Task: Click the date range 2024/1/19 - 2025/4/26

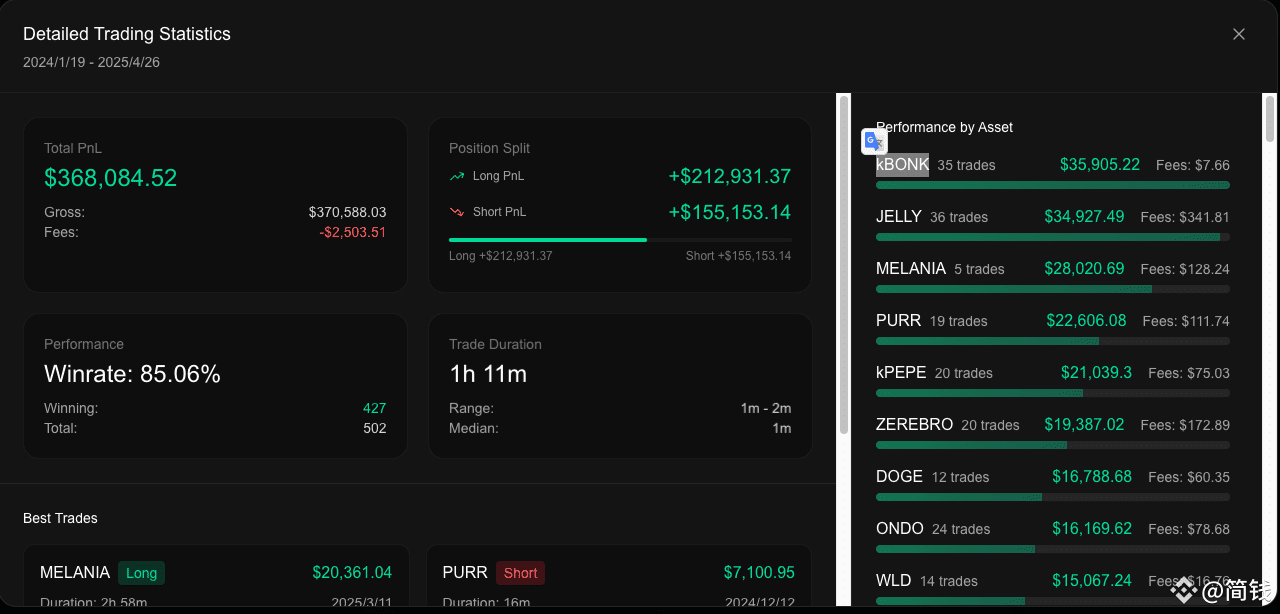Action: [x=91, y=62]
